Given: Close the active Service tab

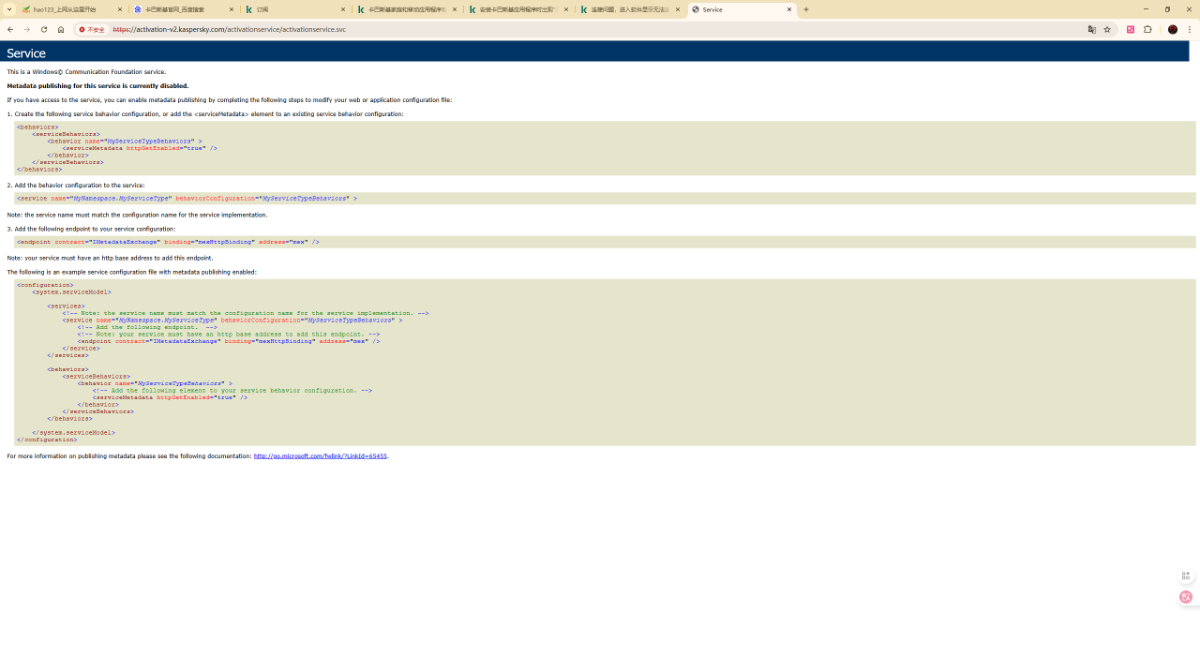Looking at the screenshot, I should click(789, 9).
